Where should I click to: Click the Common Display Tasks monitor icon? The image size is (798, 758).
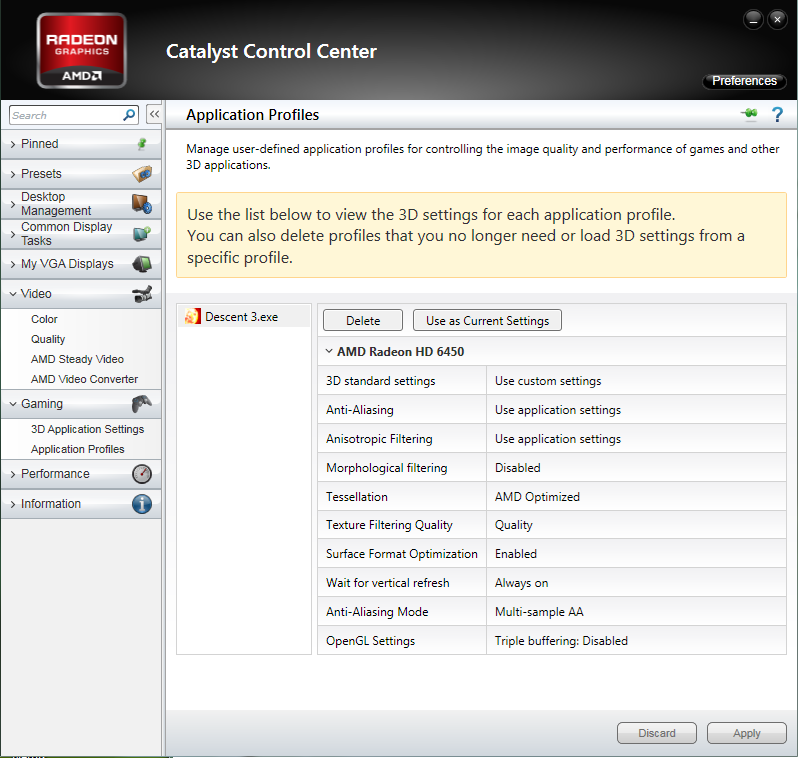pyautogui.click(x=142, y=234)
